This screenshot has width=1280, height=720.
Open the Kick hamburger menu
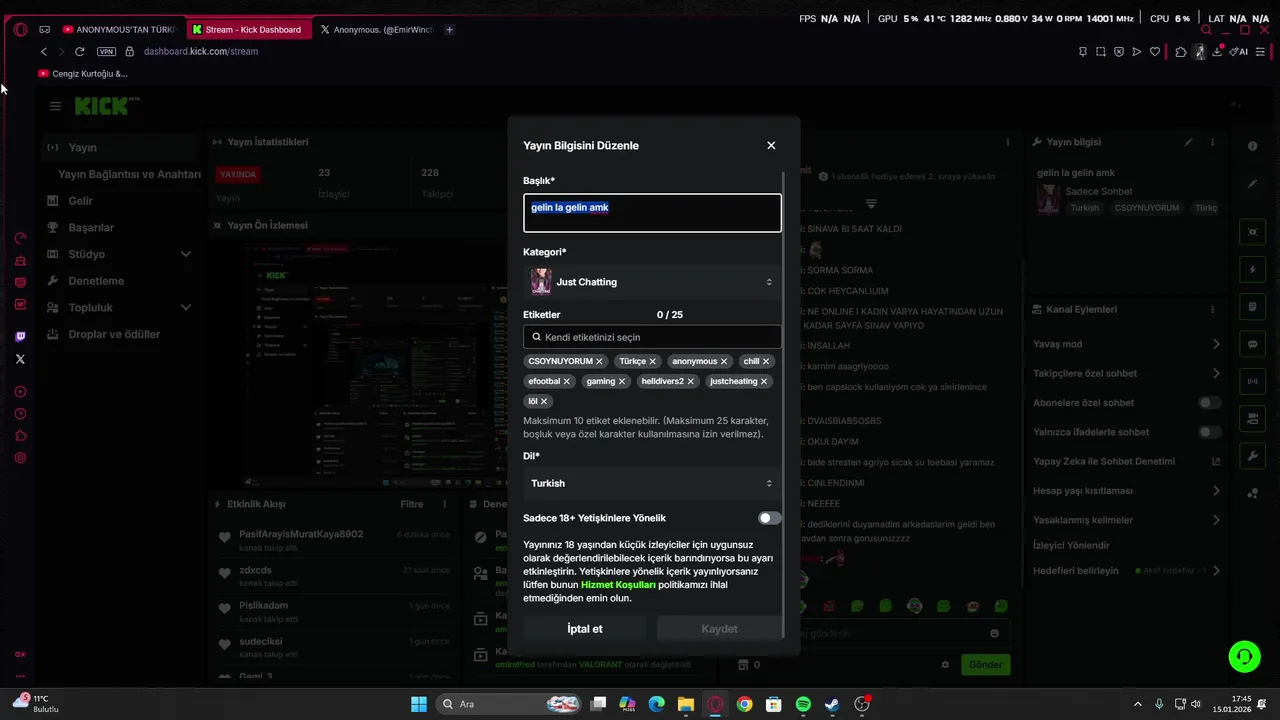click(x=55, y=106)
